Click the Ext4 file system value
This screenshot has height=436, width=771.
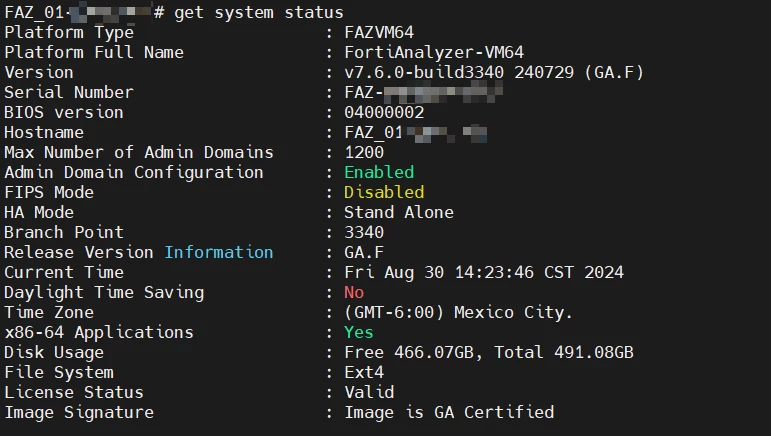(x=364, y=373)
